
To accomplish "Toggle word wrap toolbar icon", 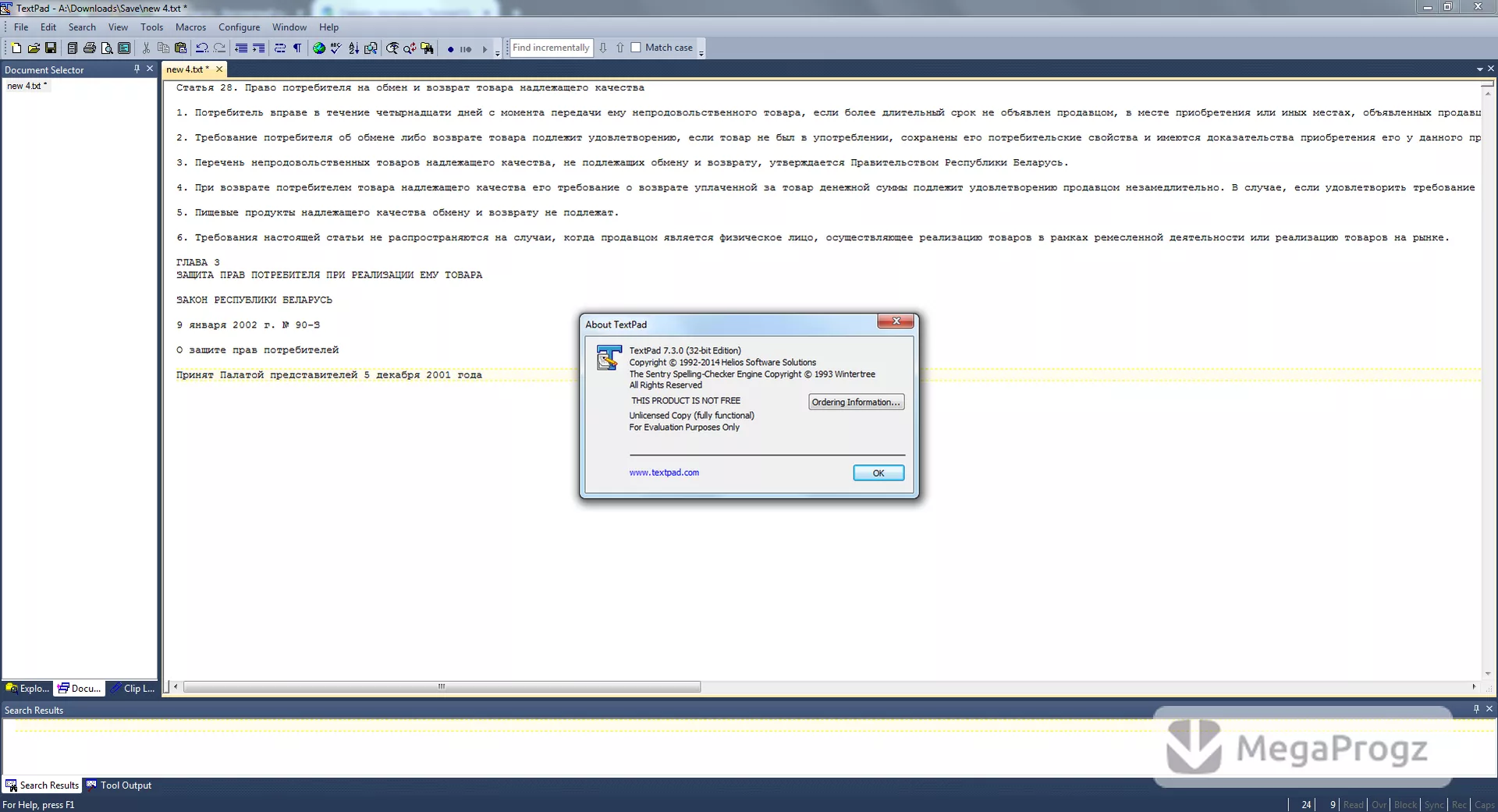I will 280,48.
